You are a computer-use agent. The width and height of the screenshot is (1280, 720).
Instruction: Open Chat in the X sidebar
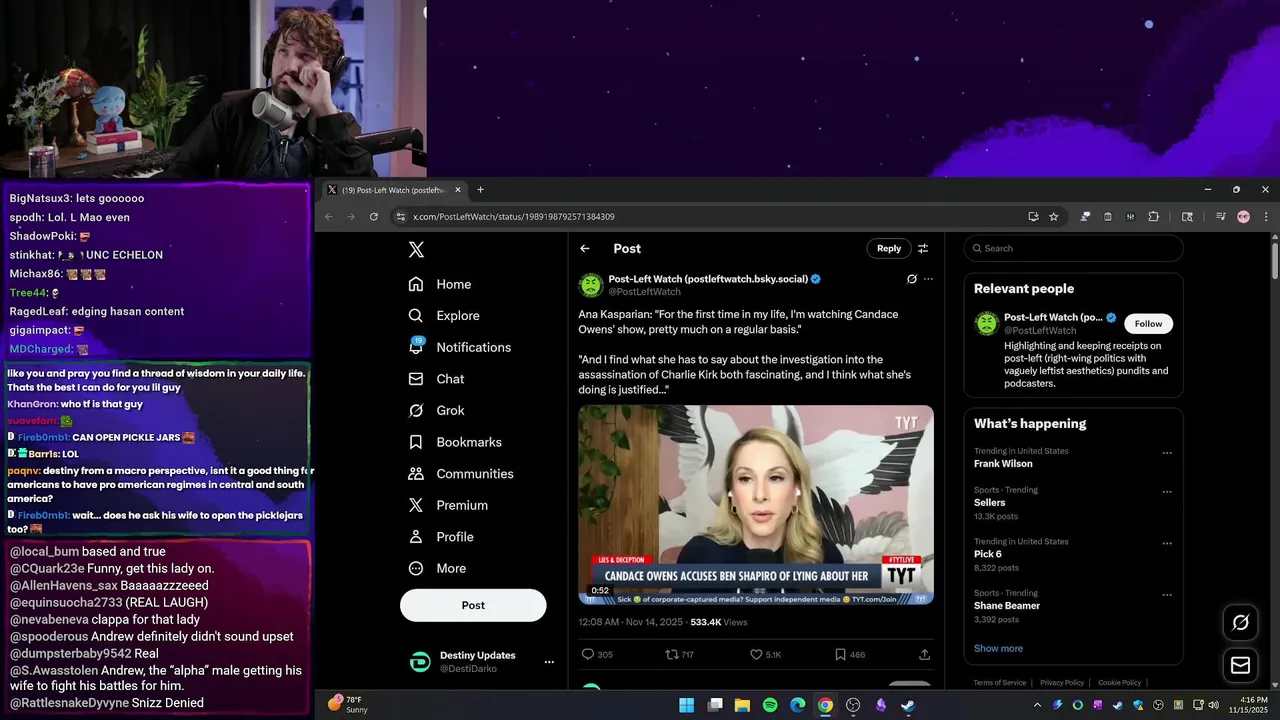[x=436, y=379]
